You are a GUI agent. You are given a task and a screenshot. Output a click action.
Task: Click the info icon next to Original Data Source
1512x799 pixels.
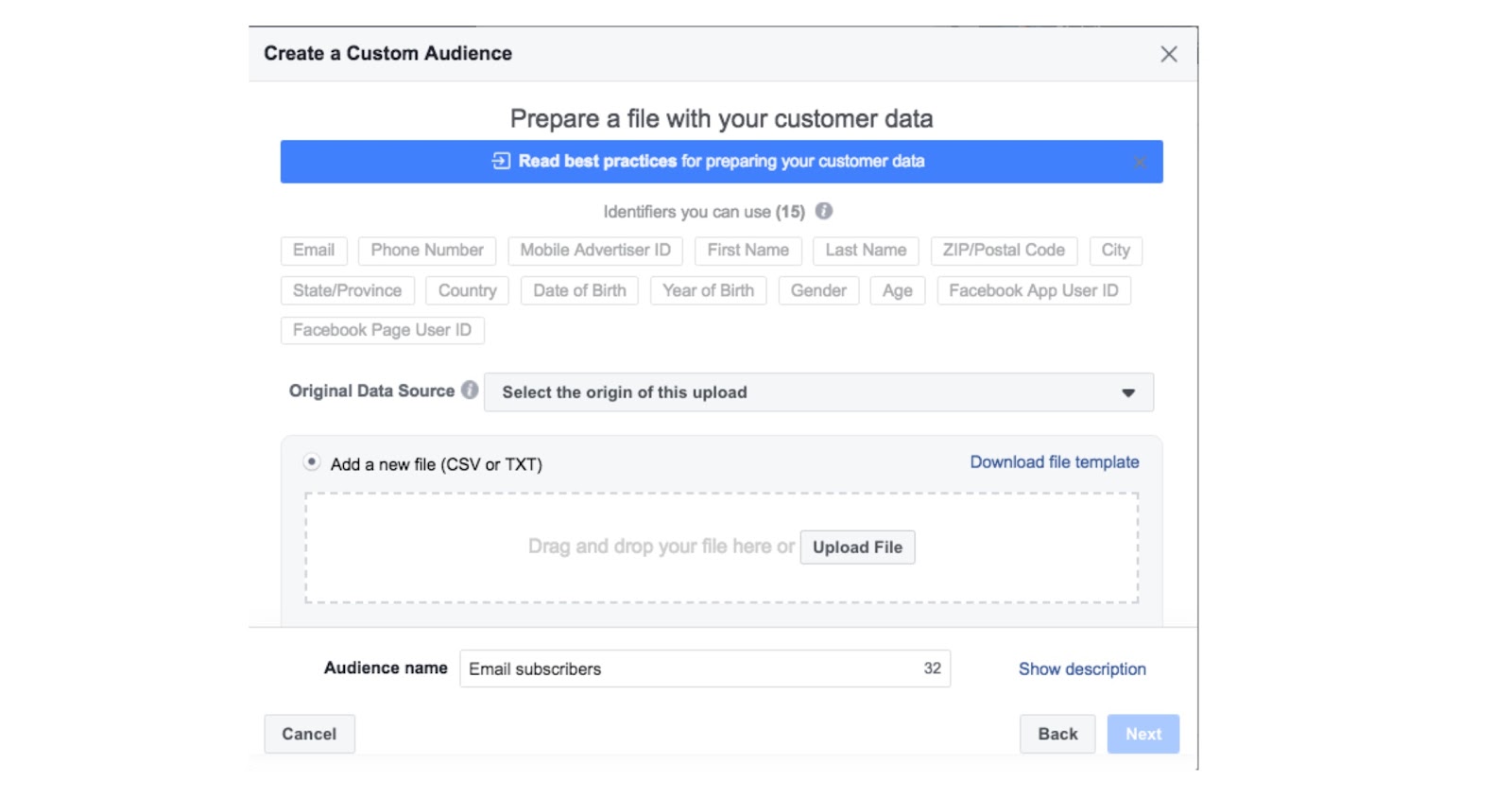pos(470,391)
